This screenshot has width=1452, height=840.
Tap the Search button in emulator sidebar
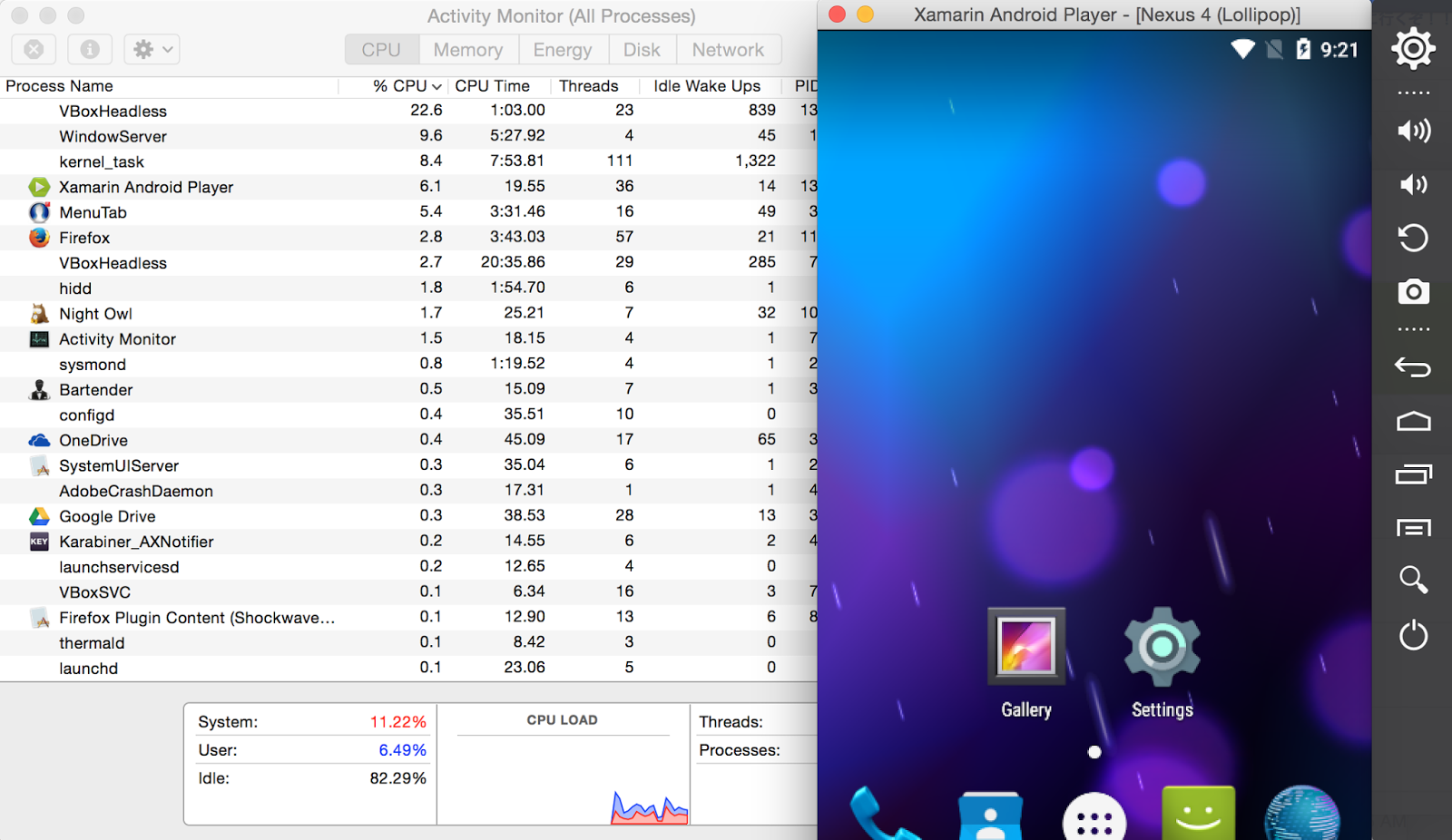[x=1413, y=580]
